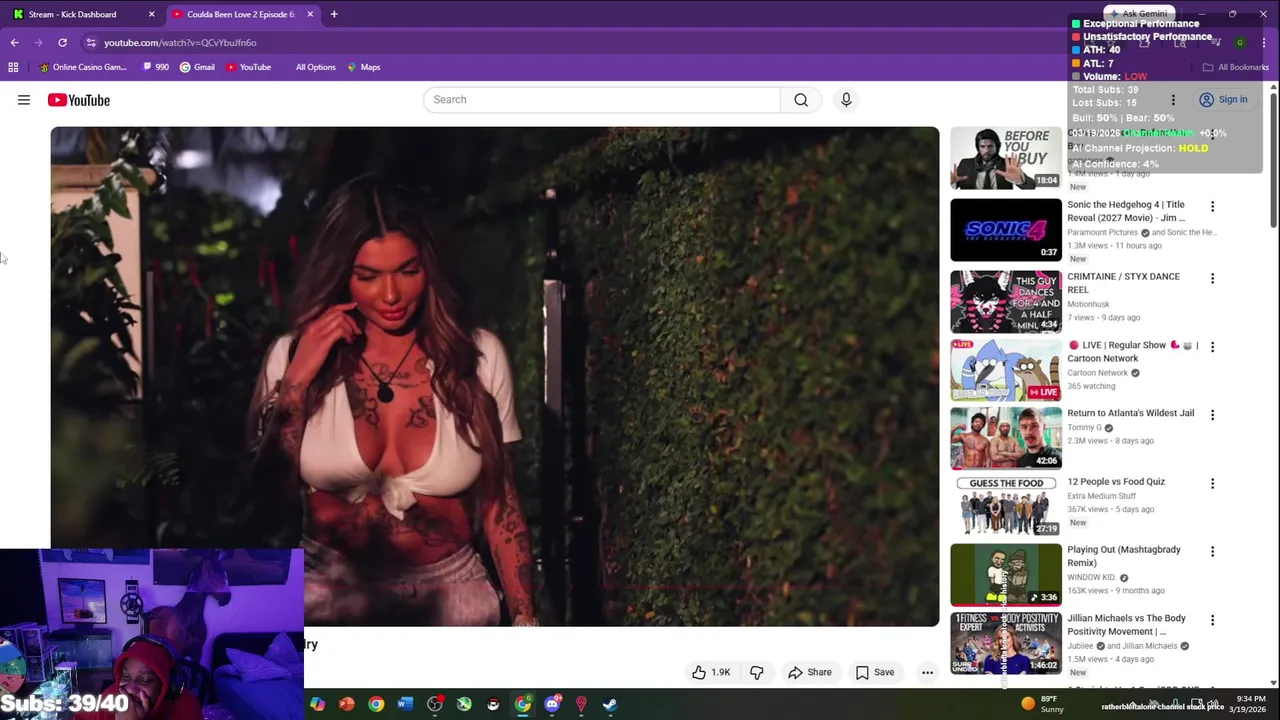Open Online Casino Games bookmark
1280x720 pixels.
pyautogui.click(x=83, y=67)
